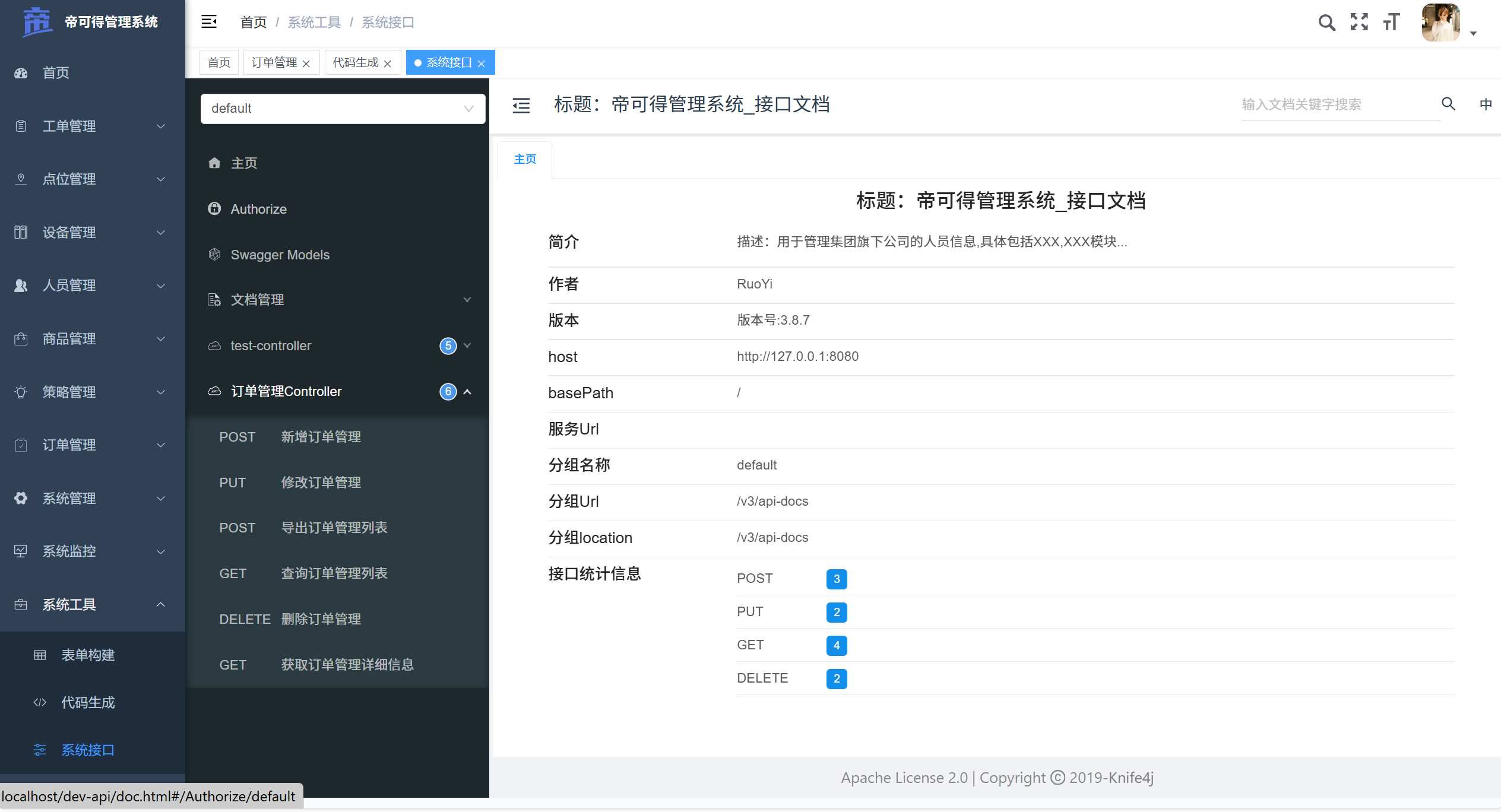
Task: Click the 系统管理 gear icon
Action: (21, 498)
